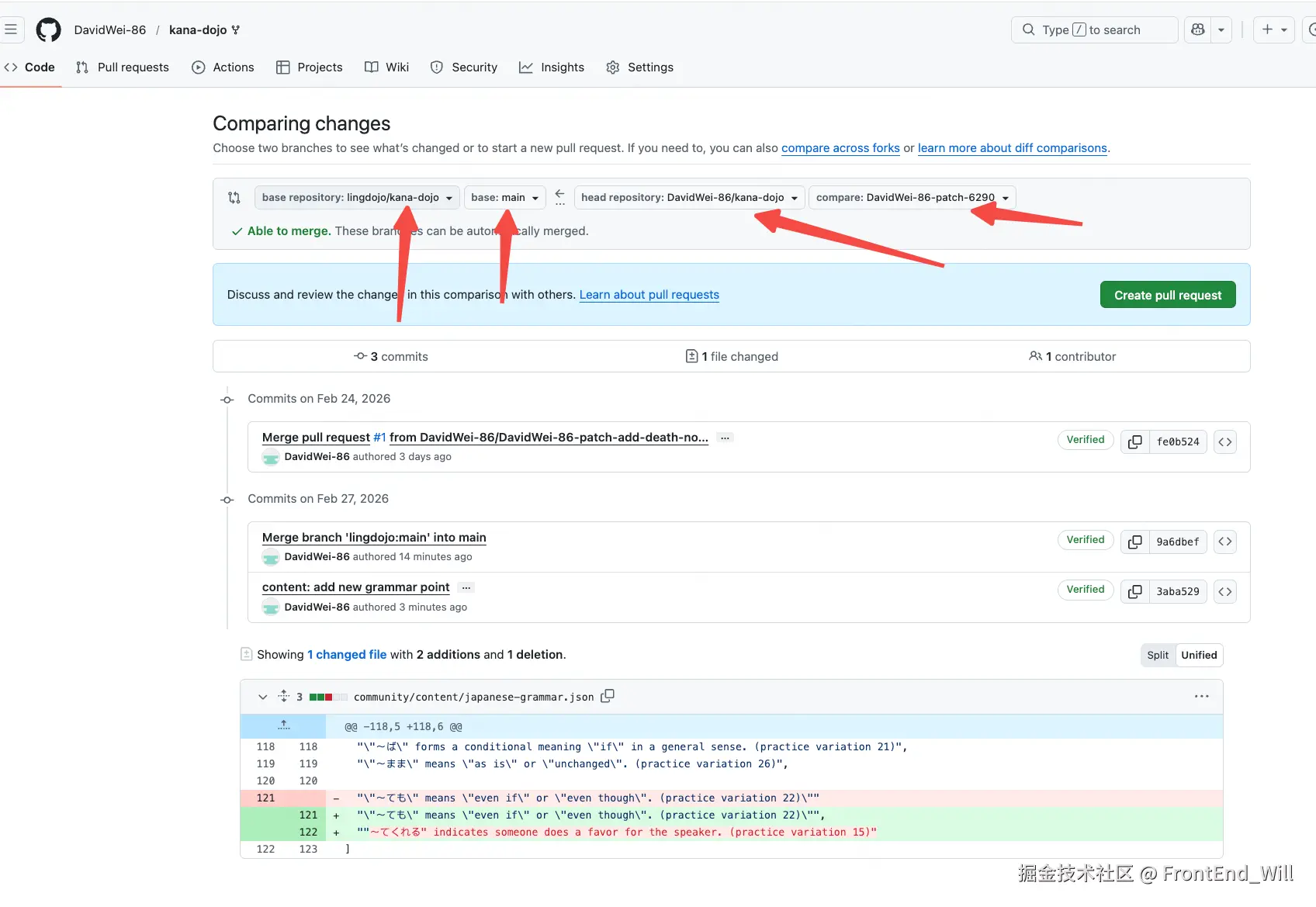This screenshot has width=1316, height=907.
Task: Open Copilot chat icon in header
Action: pyautogui.click(x=1198, y=29)
